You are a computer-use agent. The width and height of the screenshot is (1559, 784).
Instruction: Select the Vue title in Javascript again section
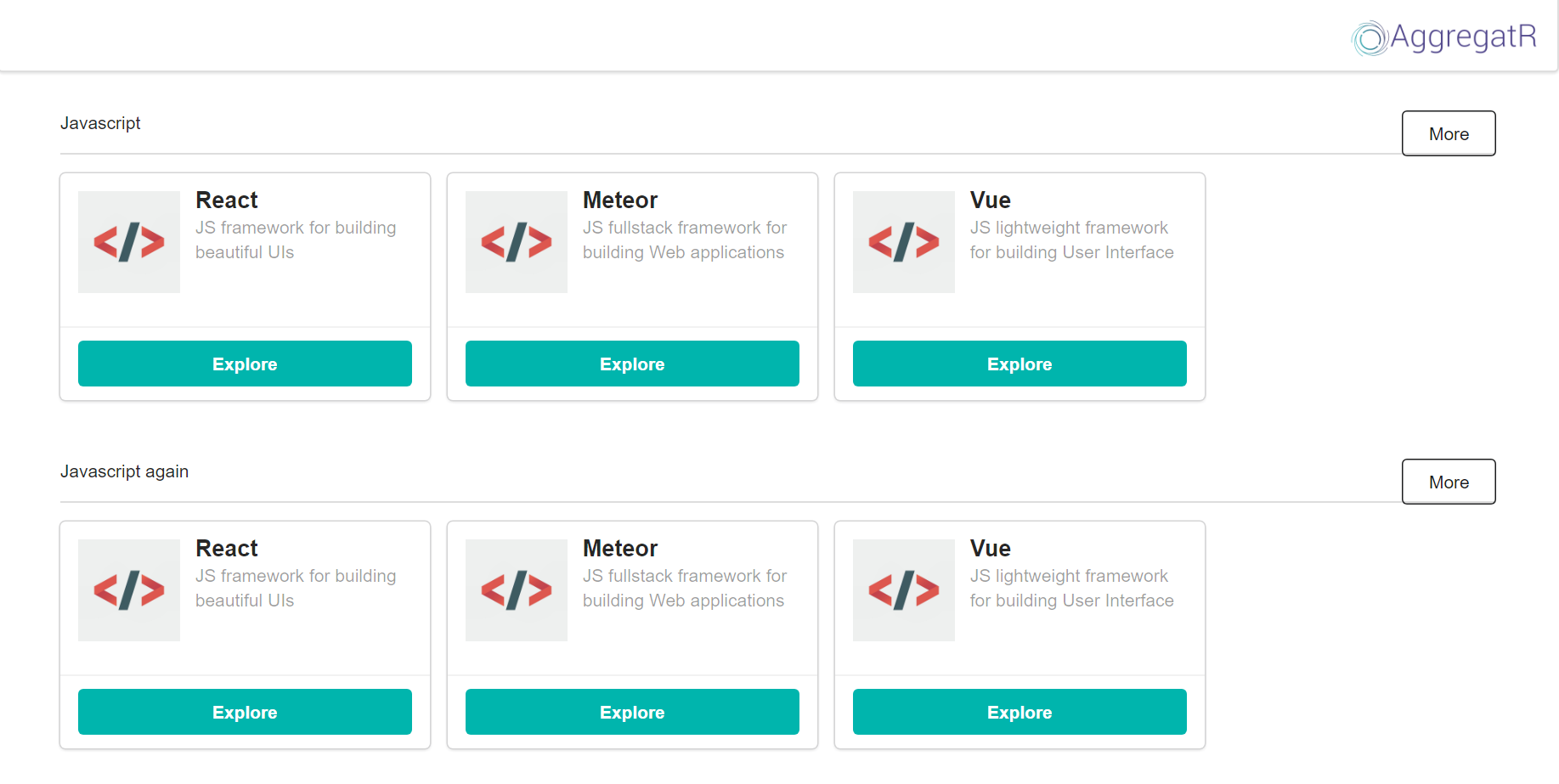(991, 548)
